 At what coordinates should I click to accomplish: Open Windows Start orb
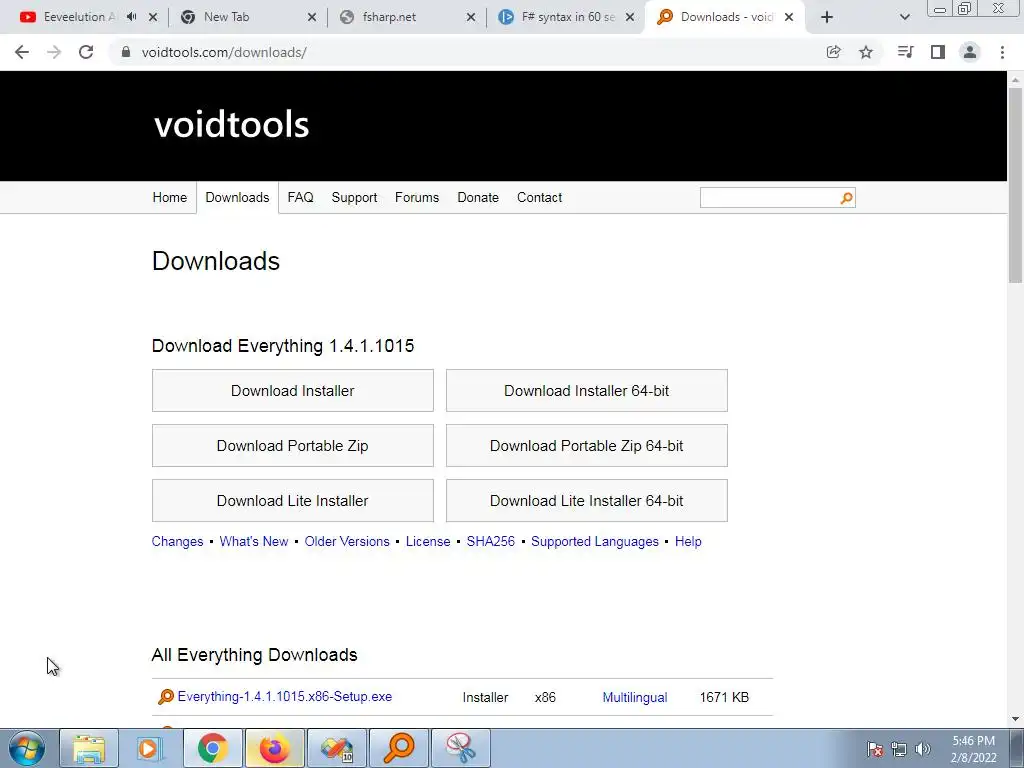27,748
